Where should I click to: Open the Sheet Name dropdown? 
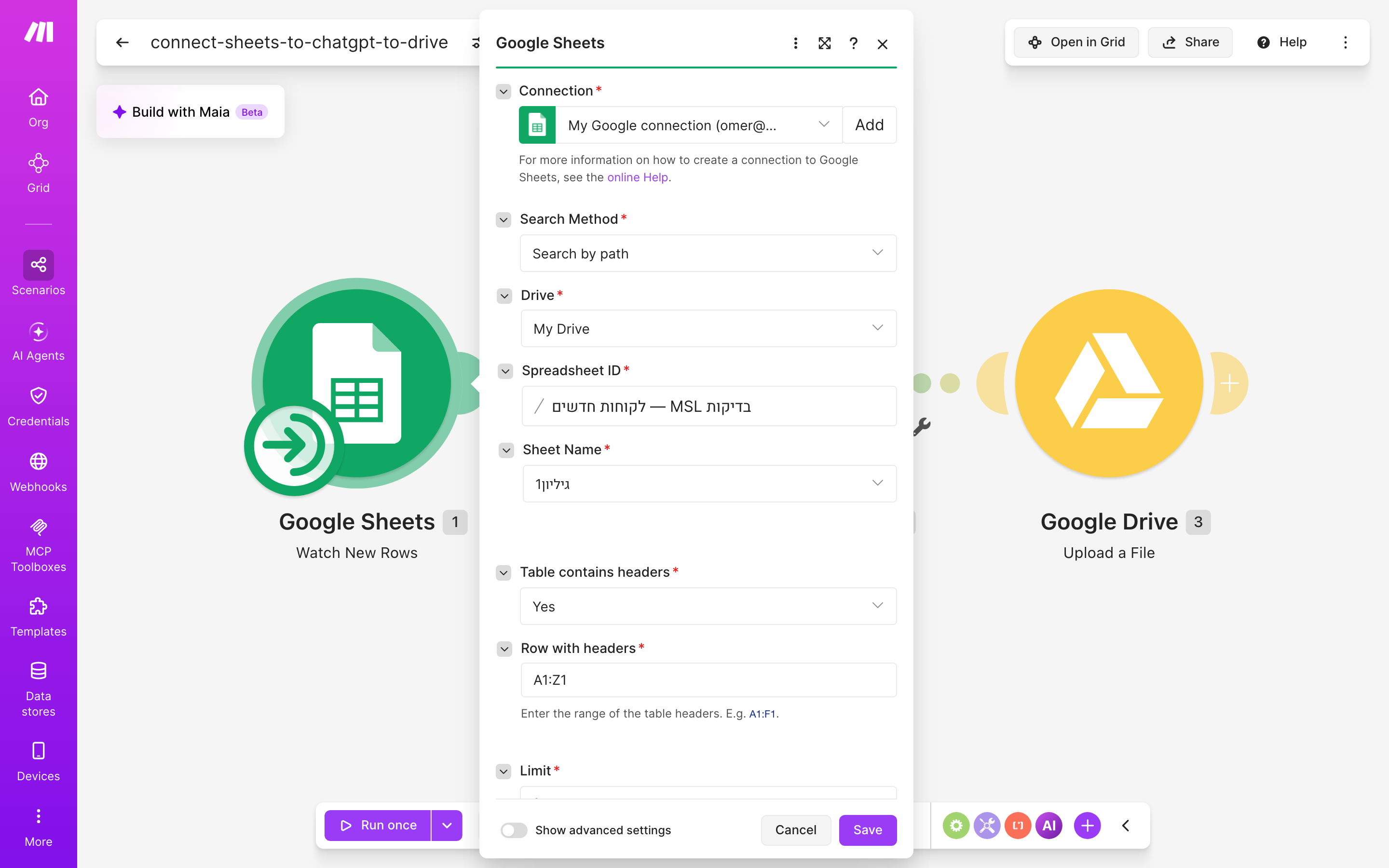pos(709,483)
